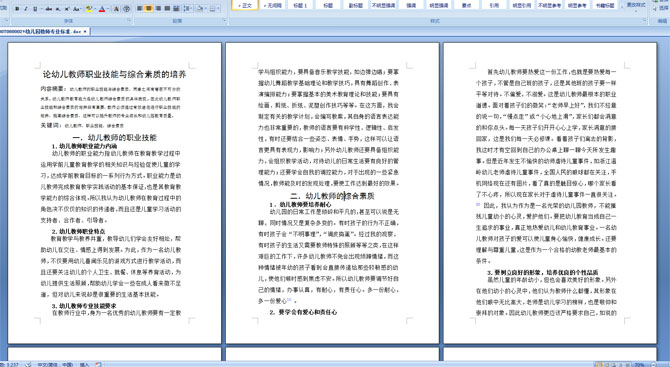Viewport: 670px width, 367px height.
Task: Open the Styles pane launcher
Action: coord(645,20)
